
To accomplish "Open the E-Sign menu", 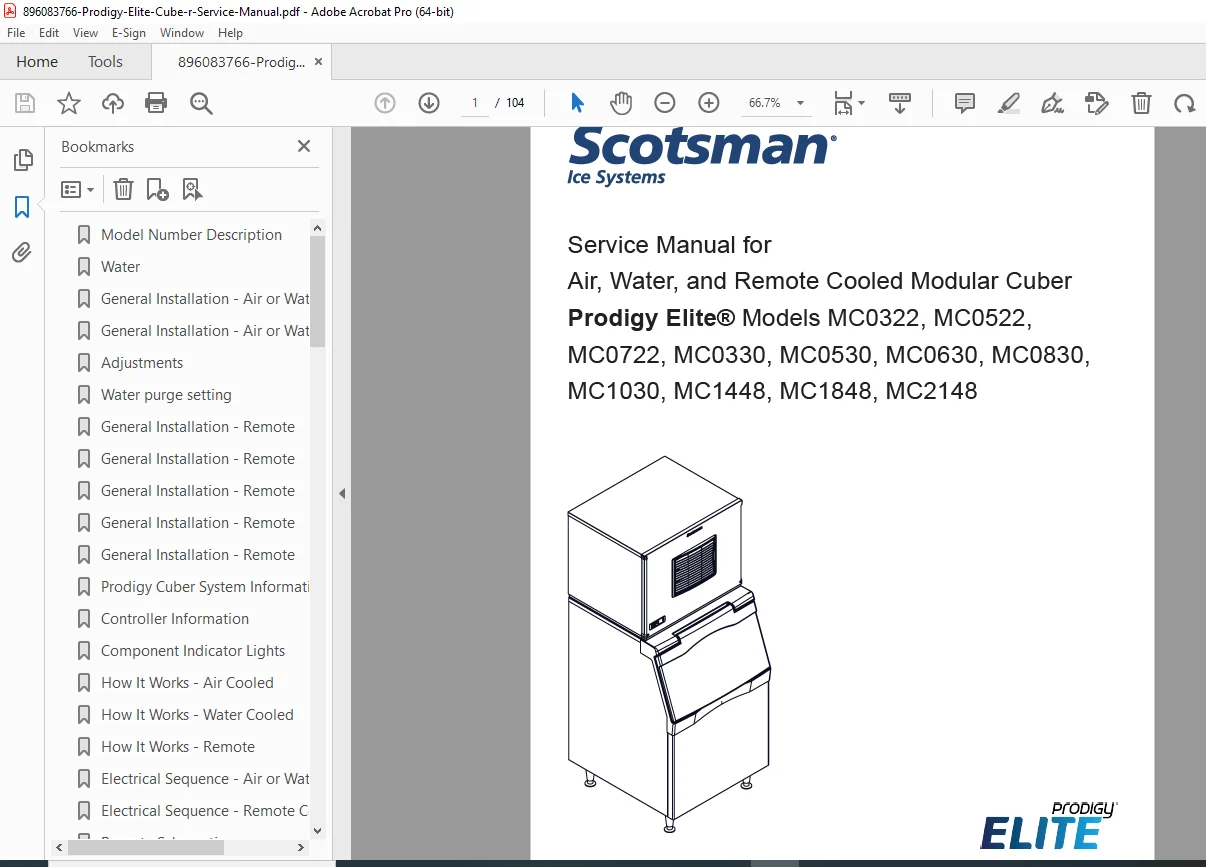I will [x=129, y=33].
